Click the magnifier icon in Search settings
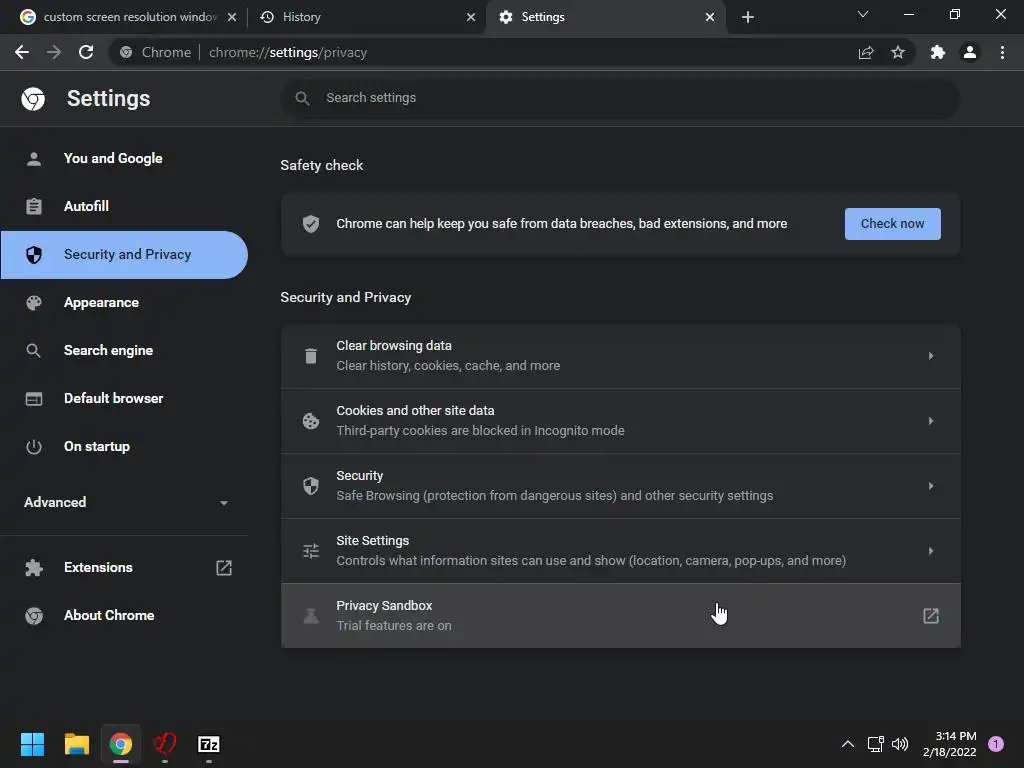This screenshot has height=768, width=1024. pyautogui.click(x=302, y=98)
